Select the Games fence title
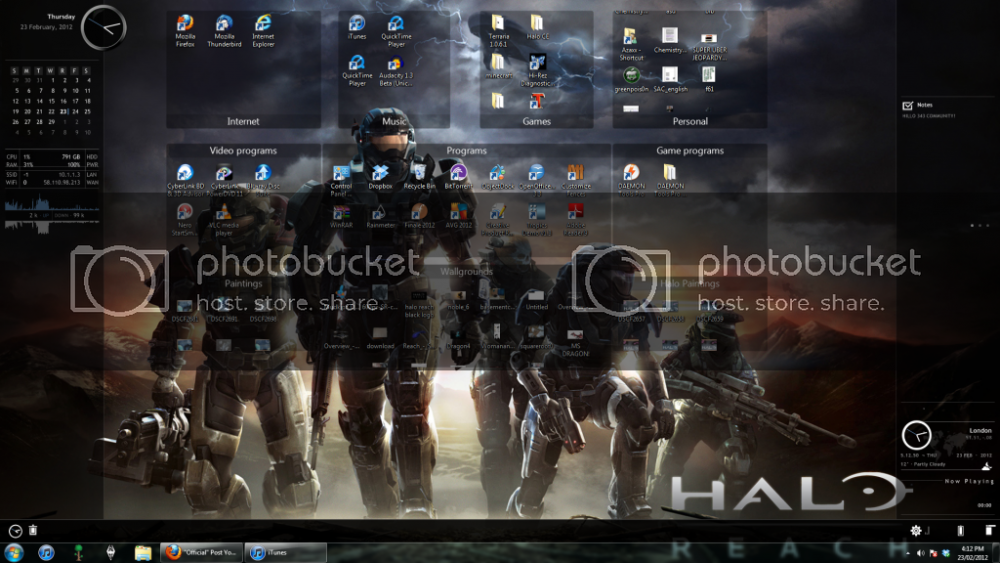The height and width of the screenshot is (563, 1000). click(536, 121)
